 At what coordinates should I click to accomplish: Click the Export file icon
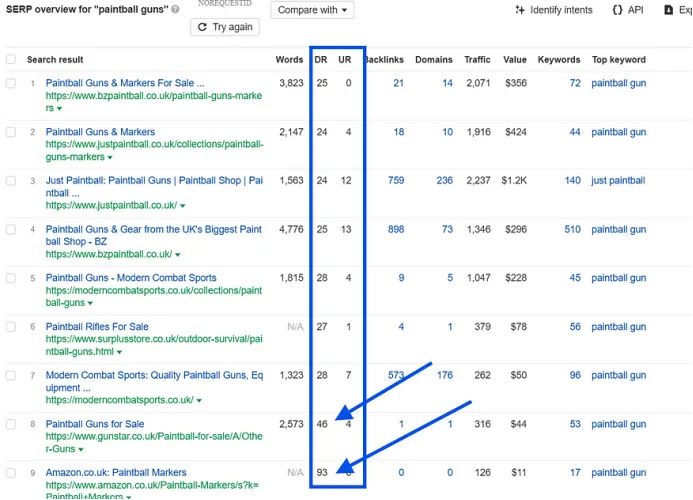click(x=669, y=10)
